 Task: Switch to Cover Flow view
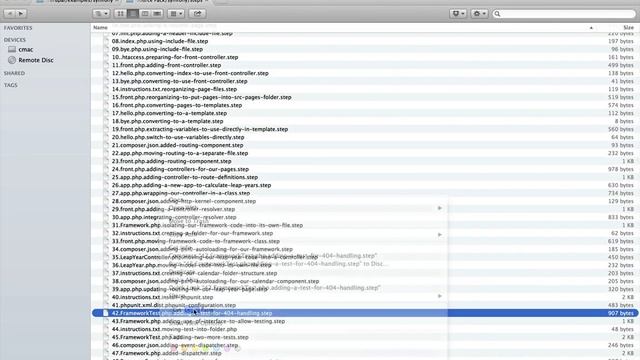pyautogui.click(x=157, y=13)
